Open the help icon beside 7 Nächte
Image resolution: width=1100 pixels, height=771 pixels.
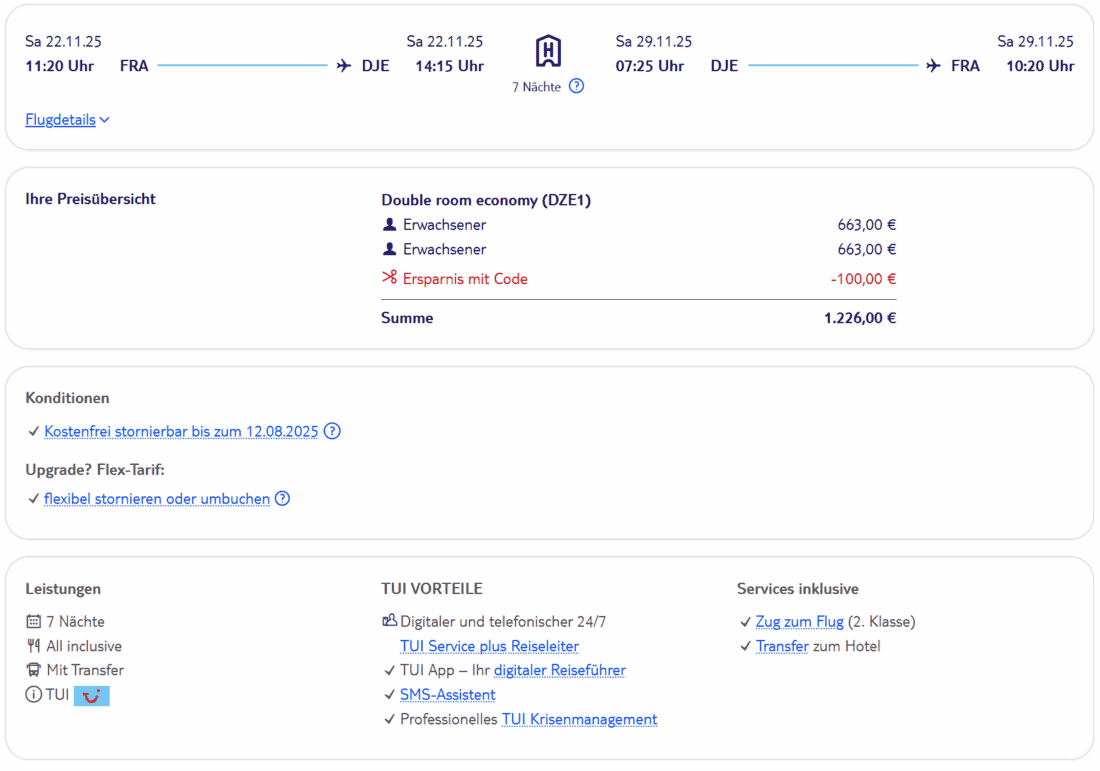[x=576, y=86]
